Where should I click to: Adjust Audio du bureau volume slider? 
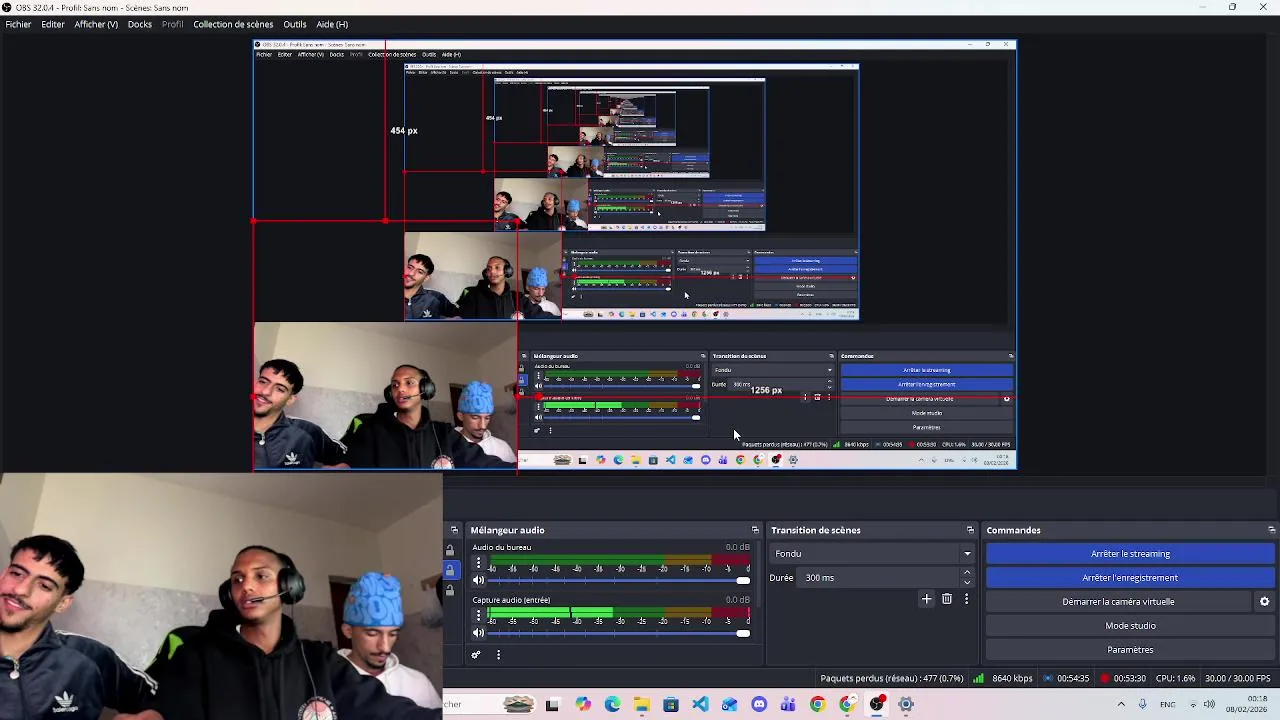[x=619, y=580]
